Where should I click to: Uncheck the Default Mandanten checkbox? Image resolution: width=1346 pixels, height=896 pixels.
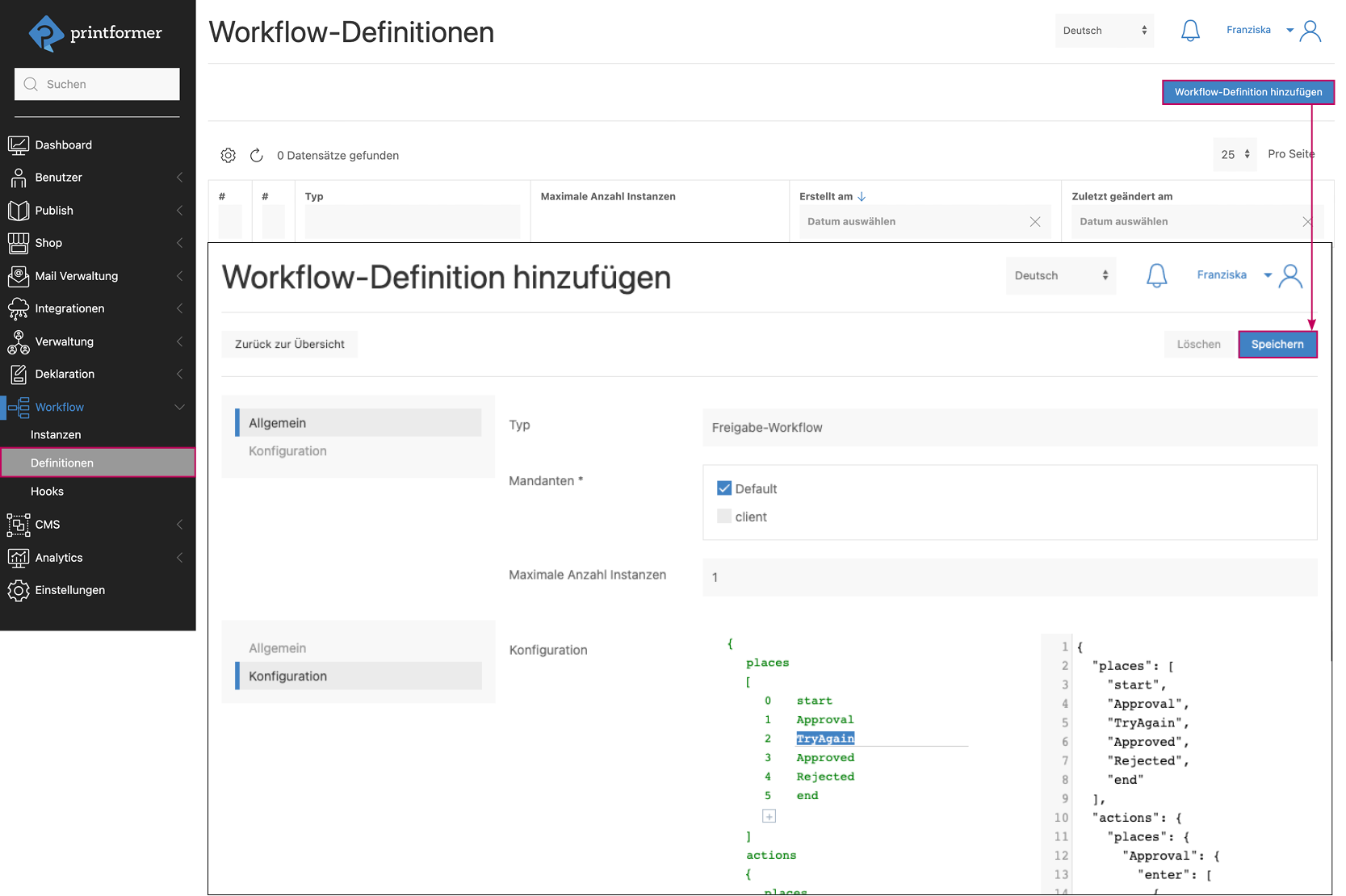[724, 488]
